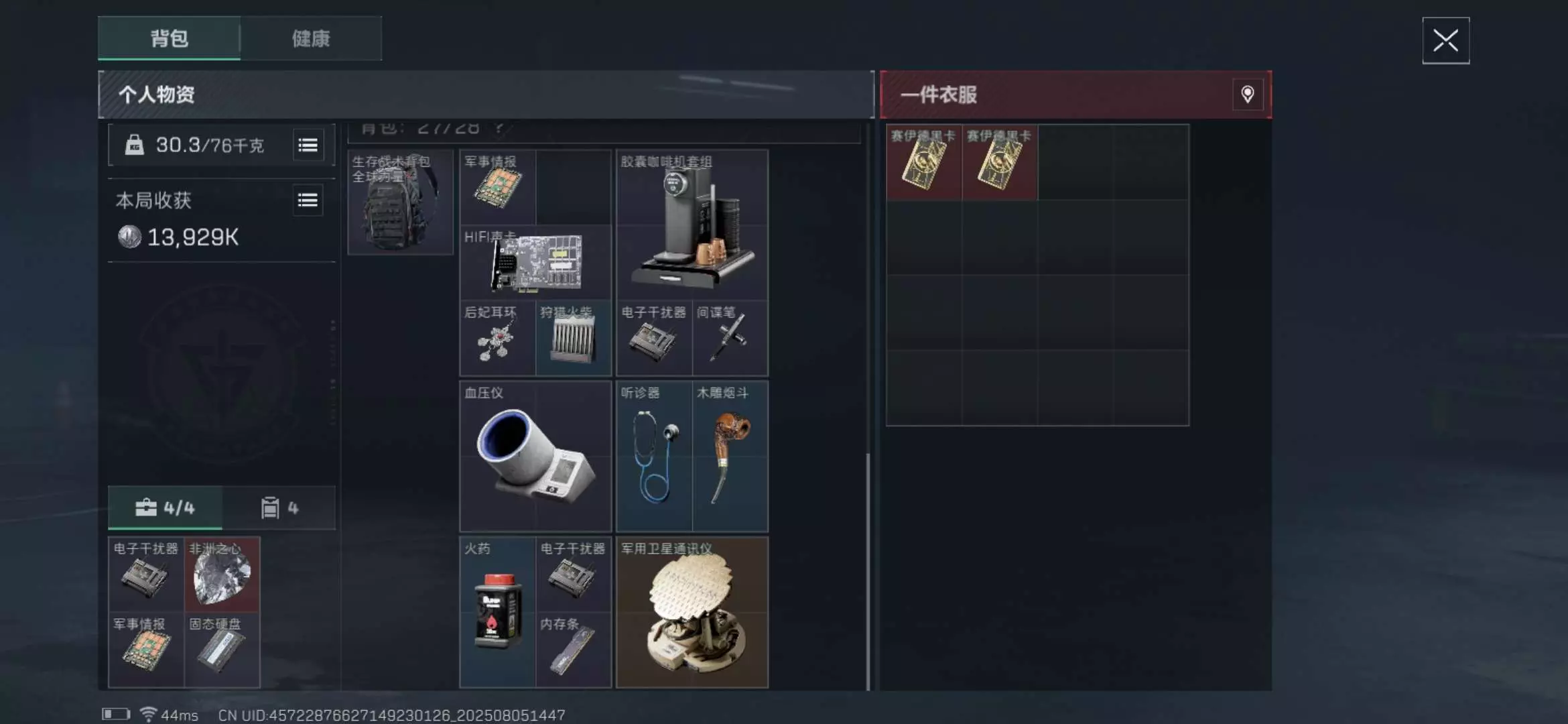1568x724 pixels.
Task: Select the capsule coffee machine set item
Action: pos(692,225)
